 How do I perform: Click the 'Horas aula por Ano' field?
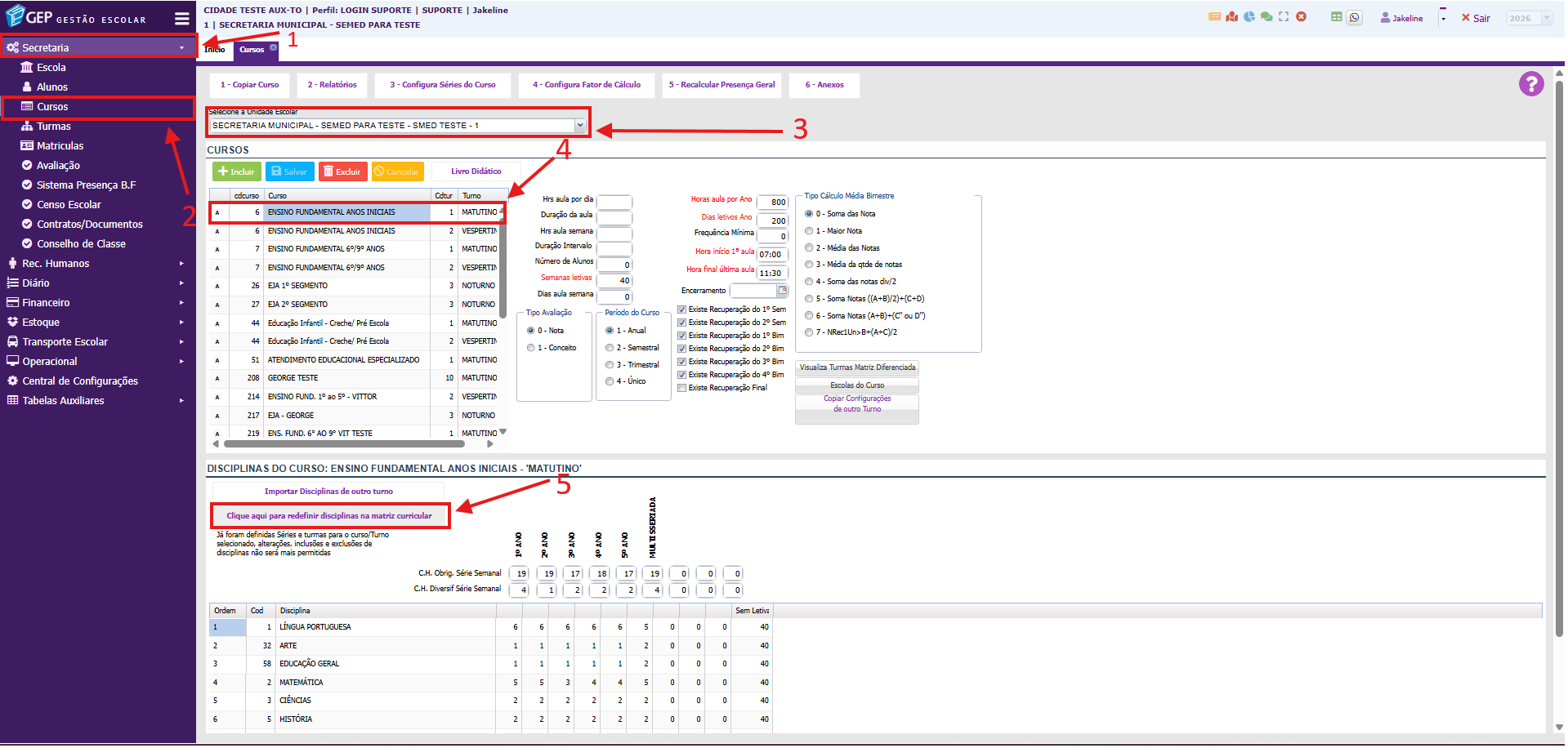(x=771, y=202)
